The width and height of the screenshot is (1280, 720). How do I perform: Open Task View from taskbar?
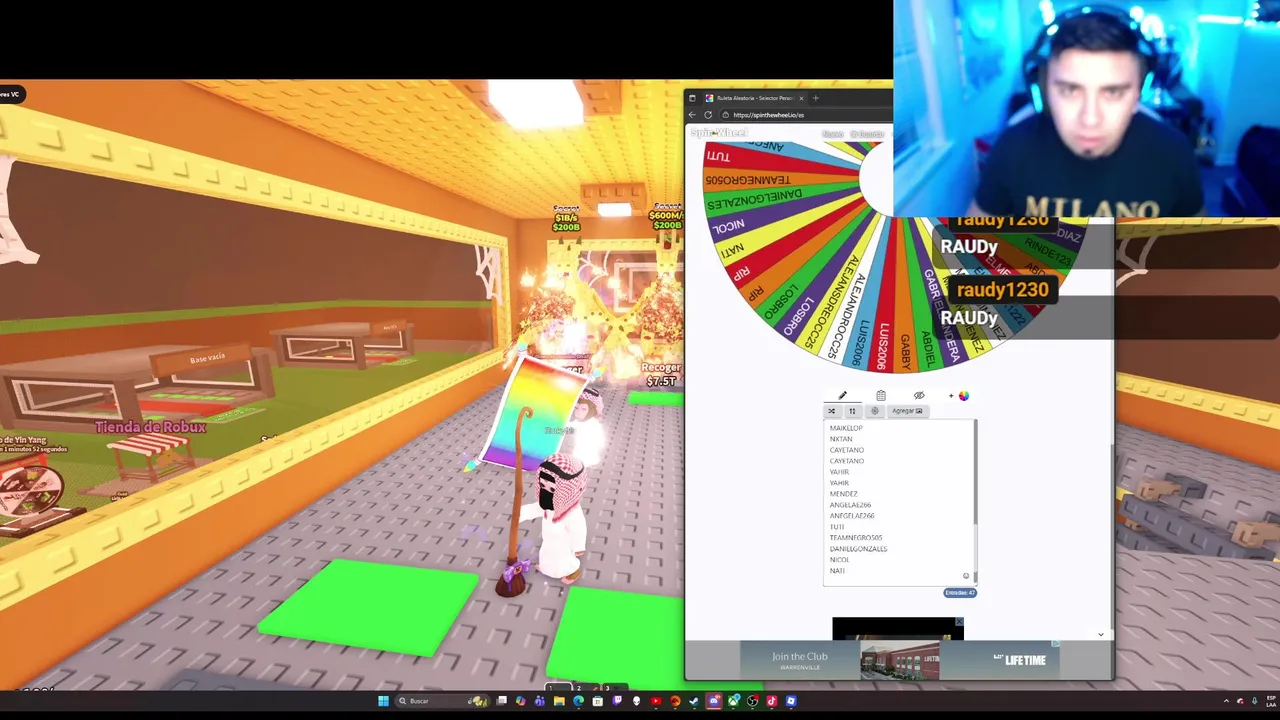[501, 701]
